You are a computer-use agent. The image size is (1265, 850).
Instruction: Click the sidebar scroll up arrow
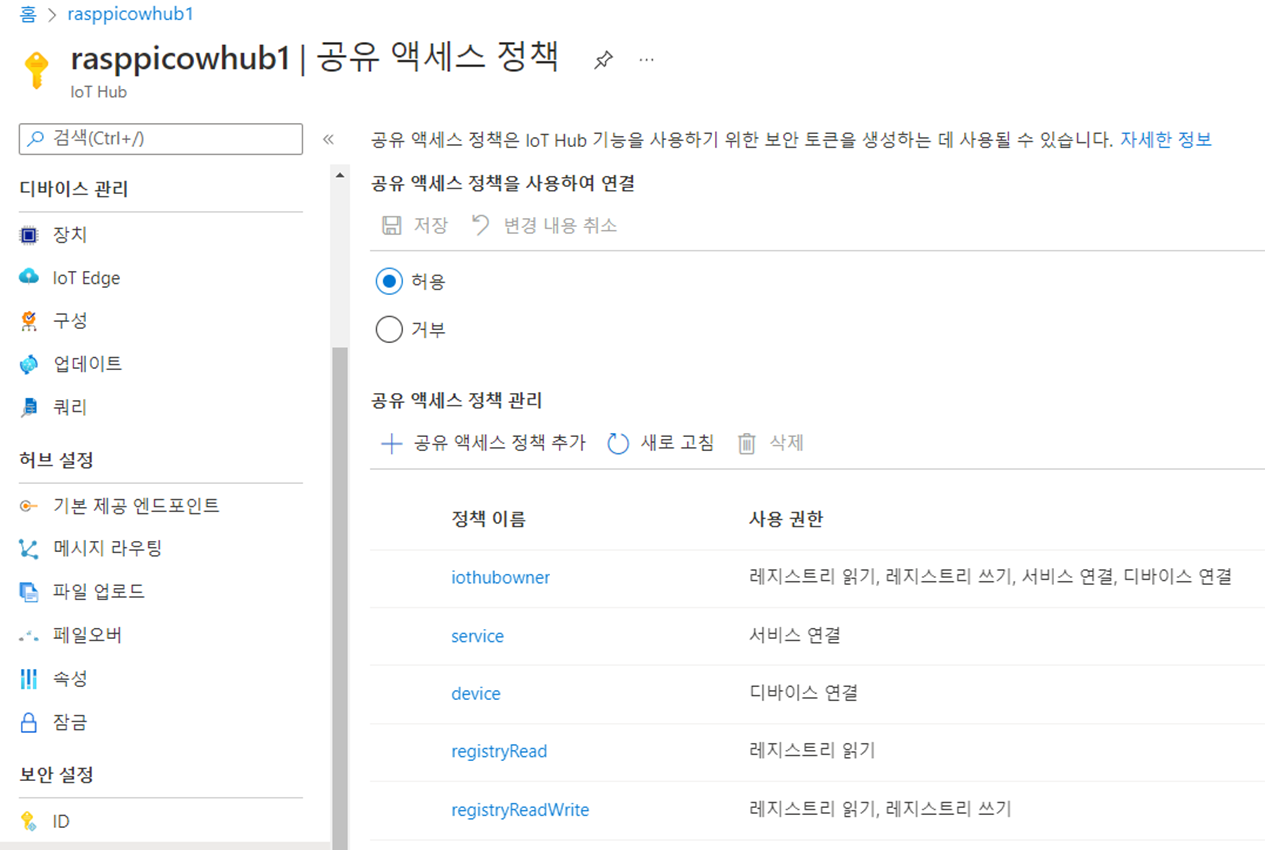[340, 176]
